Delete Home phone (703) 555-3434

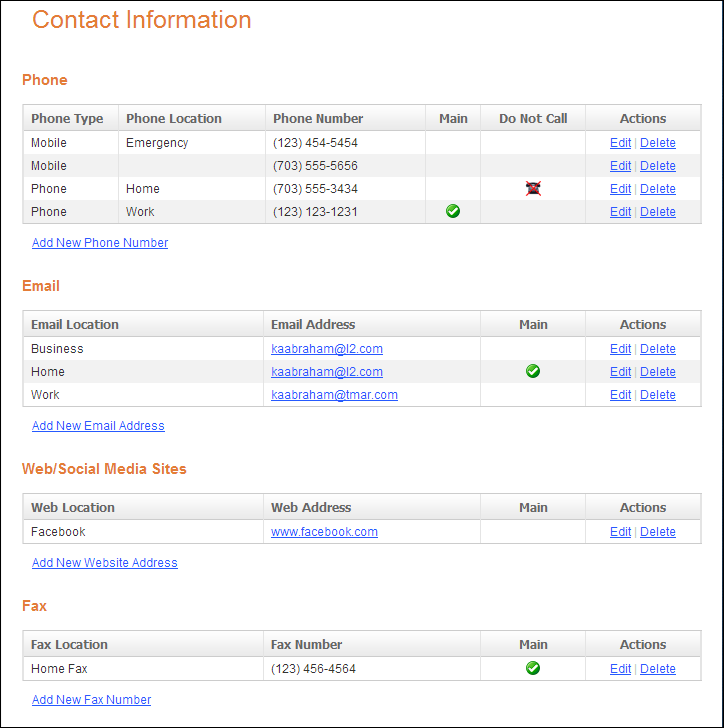tap(658, 188)
